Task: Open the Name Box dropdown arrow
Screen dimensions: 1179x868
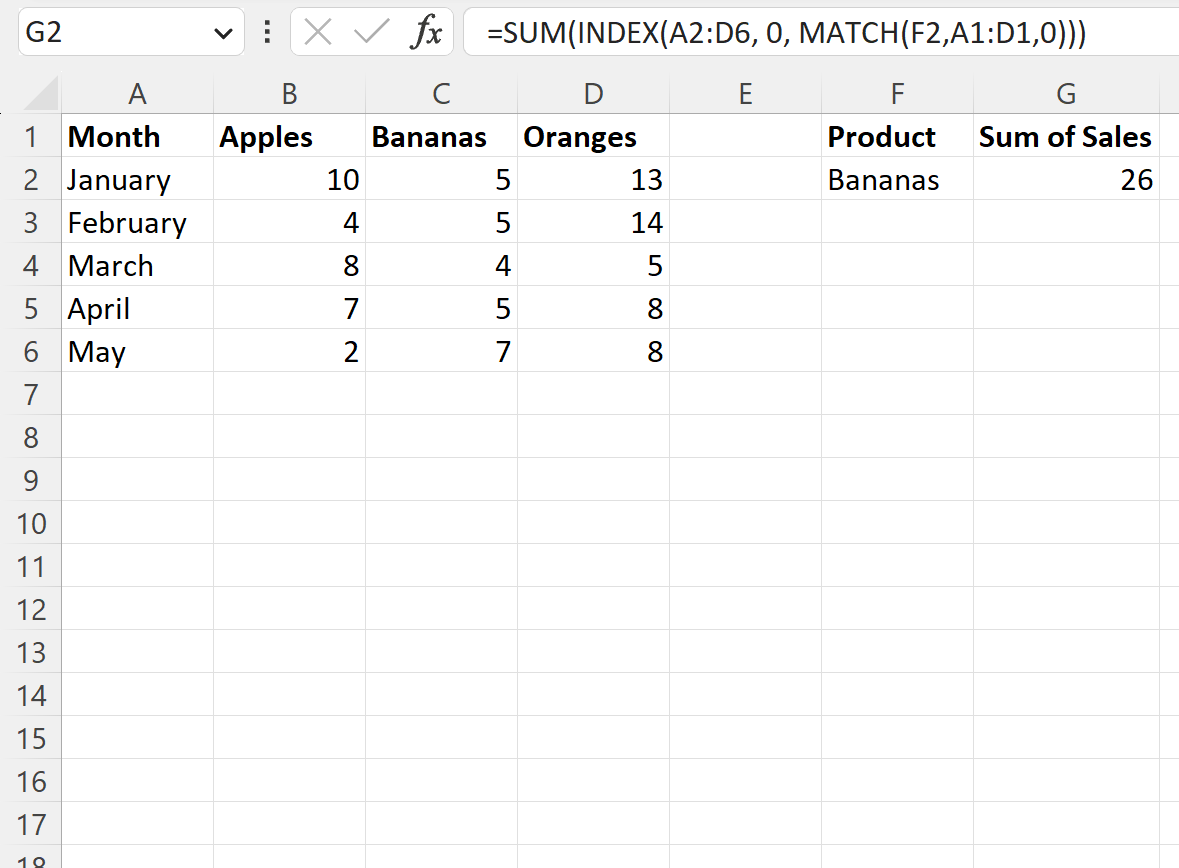Action: pyautogui.click(x=223, y=33)
